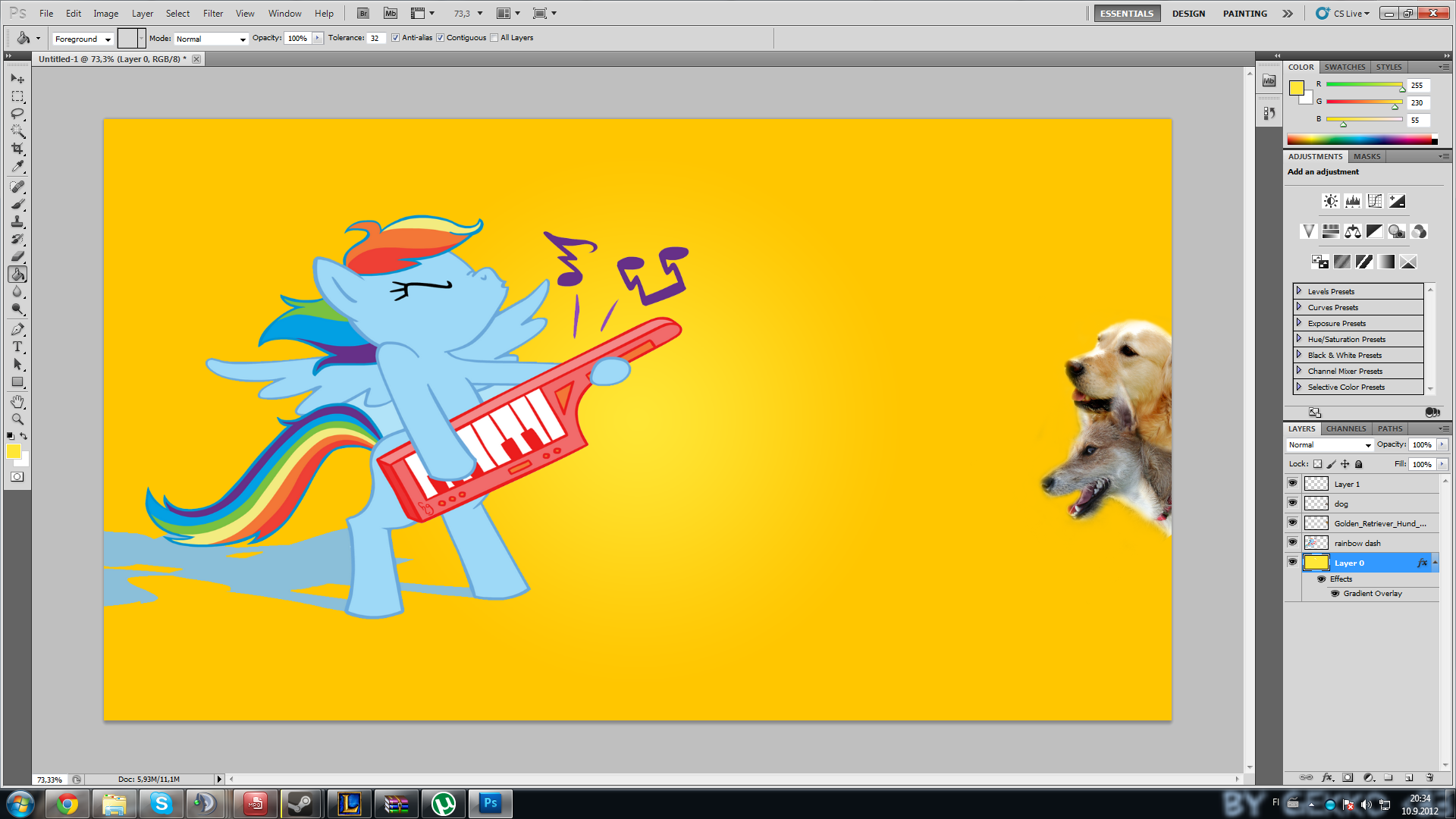Select the Paint Bucket tool
The width and height of the screenshot is (1456, 819).
point(17,274)
